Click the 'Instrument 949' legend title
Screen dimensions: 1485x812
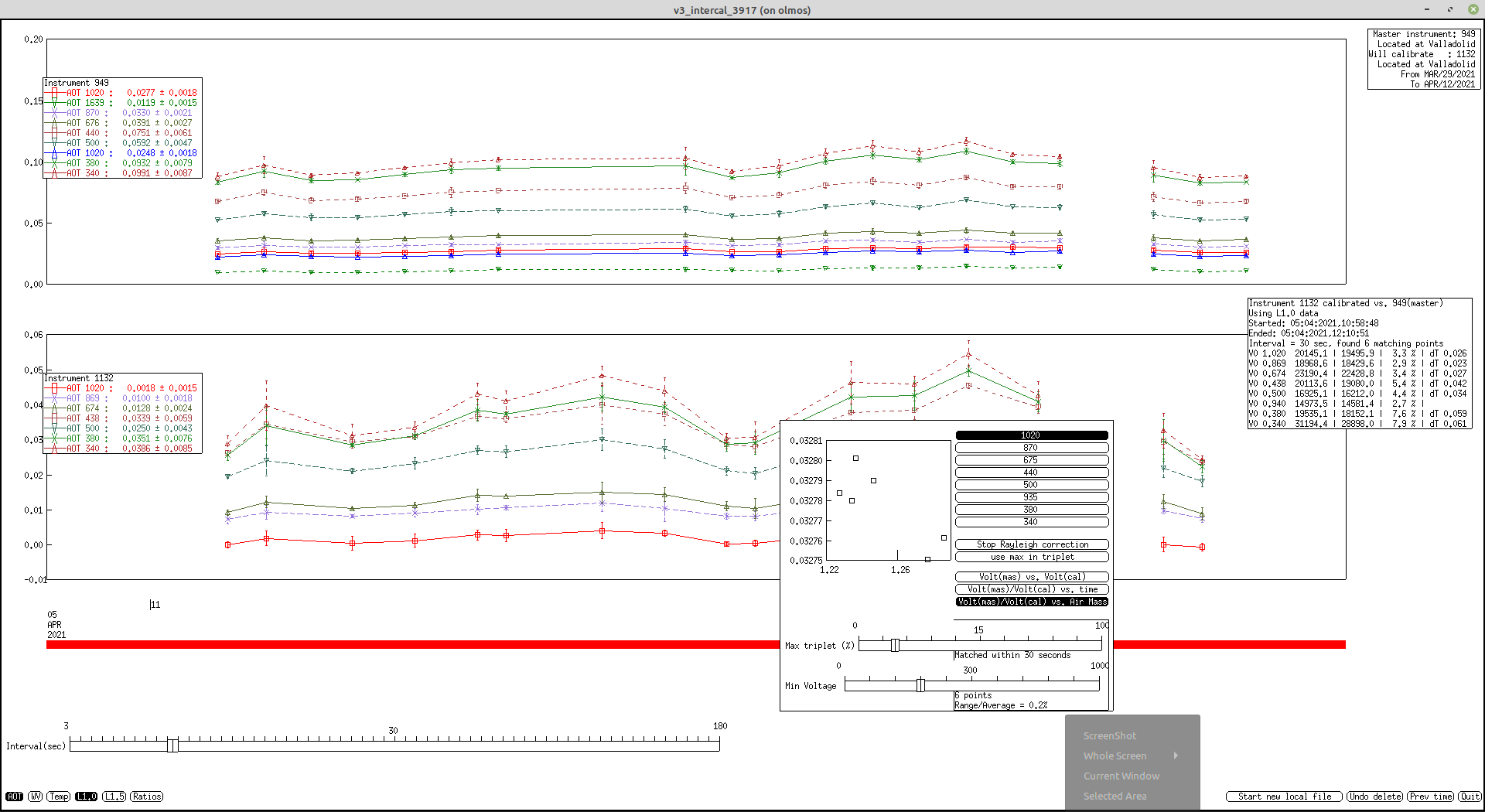[77, 83]
